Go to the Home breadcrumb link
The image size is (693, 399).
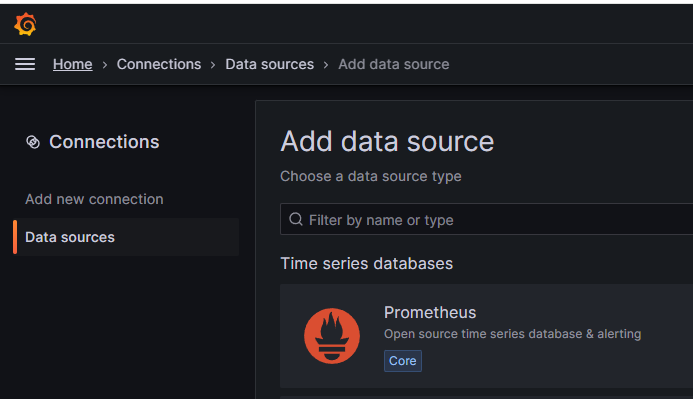pyautogui.click(x=72, y=65)
